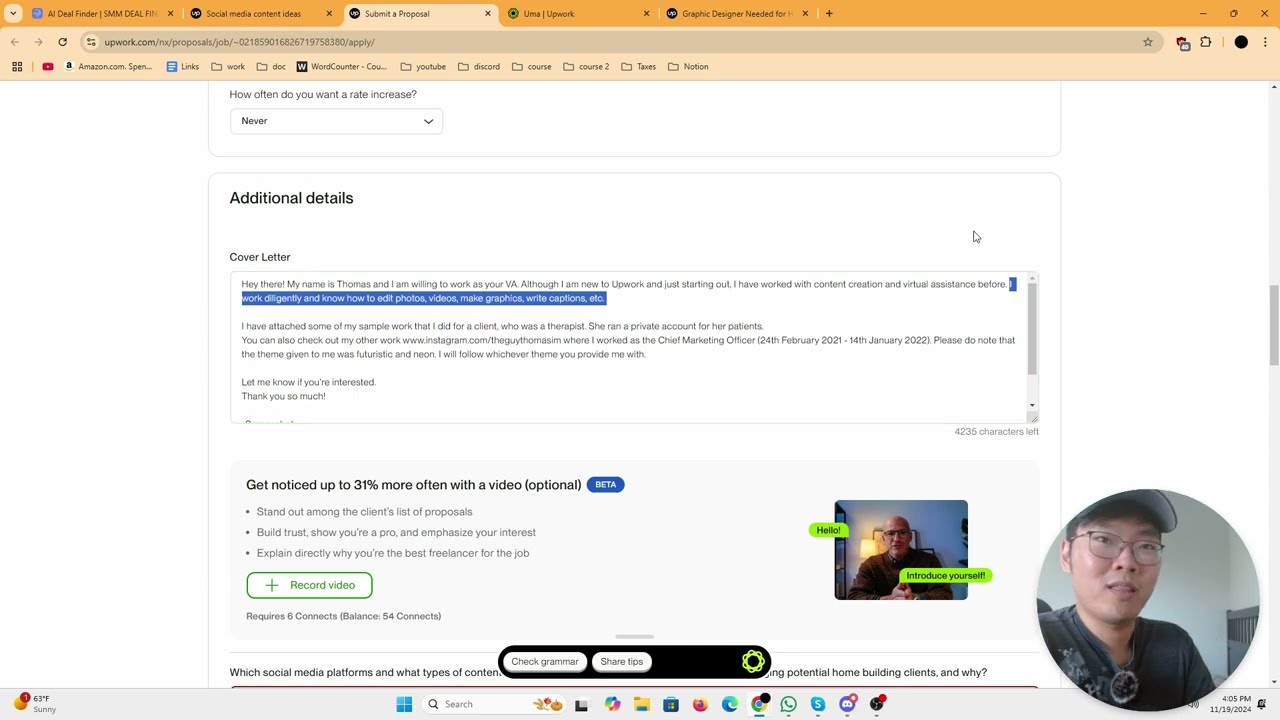
Task: Open WordCounter bookmark
Action: 341,67
